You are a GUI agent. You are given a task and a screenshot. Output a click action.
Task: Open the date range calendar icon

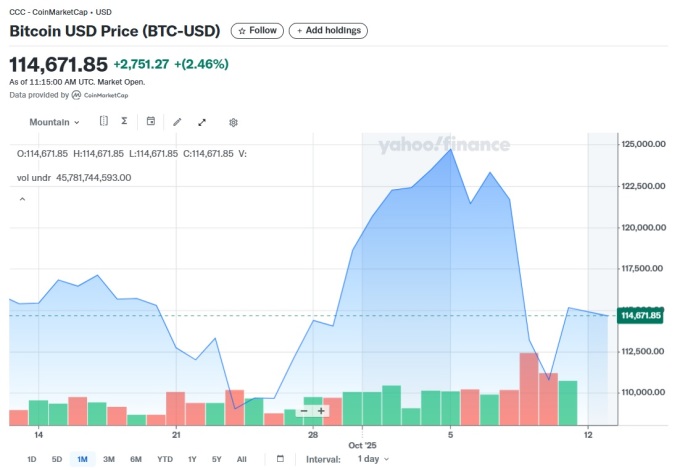pyautogui.click(x=280, y=459)
